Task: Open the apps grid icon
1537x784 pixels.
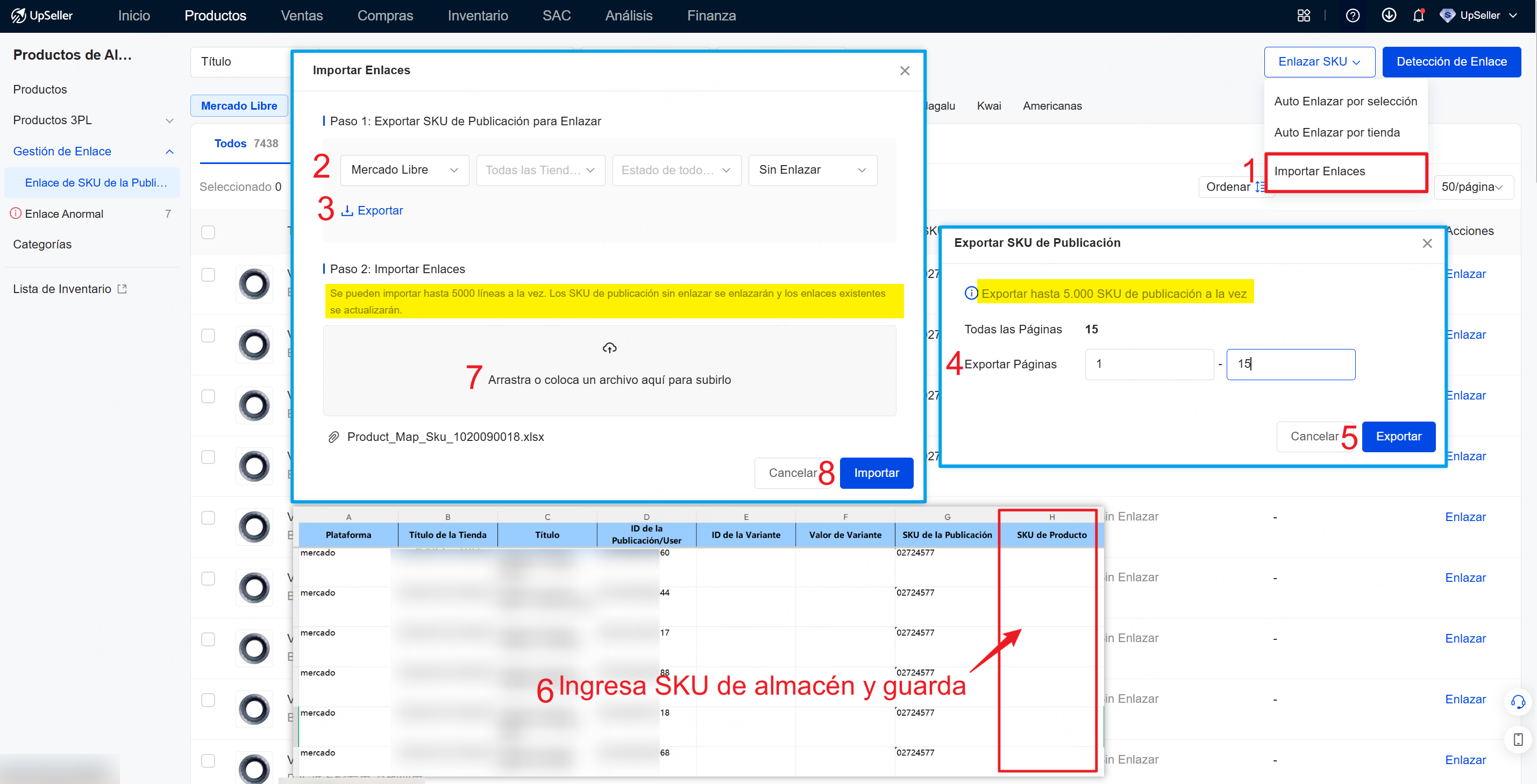Action: coord(1304,16)
